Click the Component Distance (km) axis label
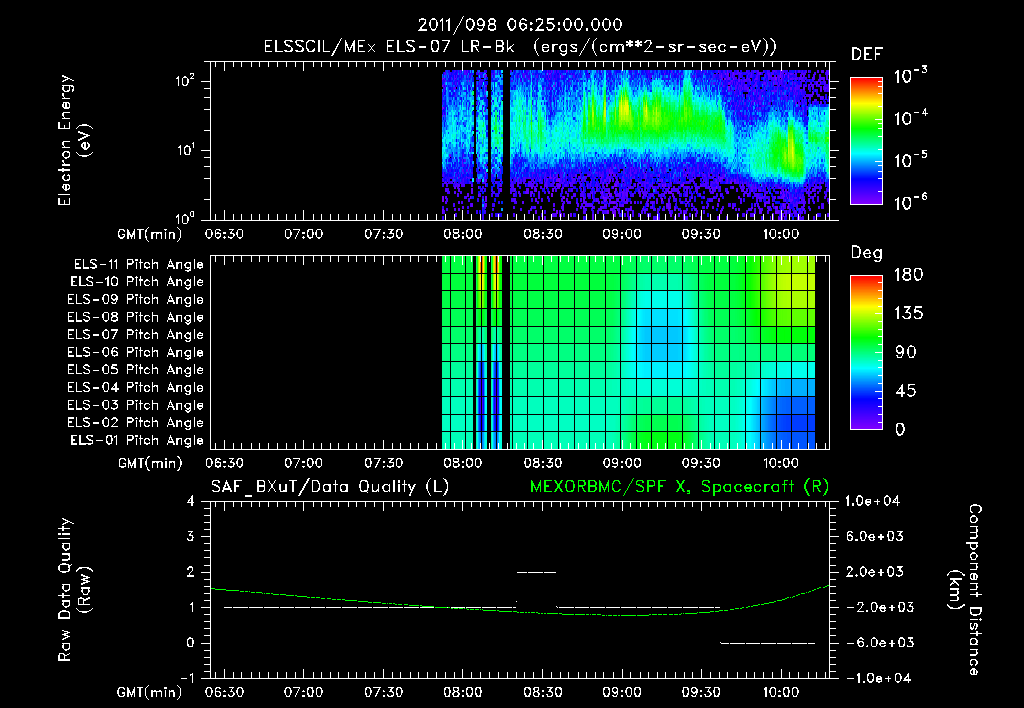The width and height of the screenshot is (1024, 708). click(965, 590)
